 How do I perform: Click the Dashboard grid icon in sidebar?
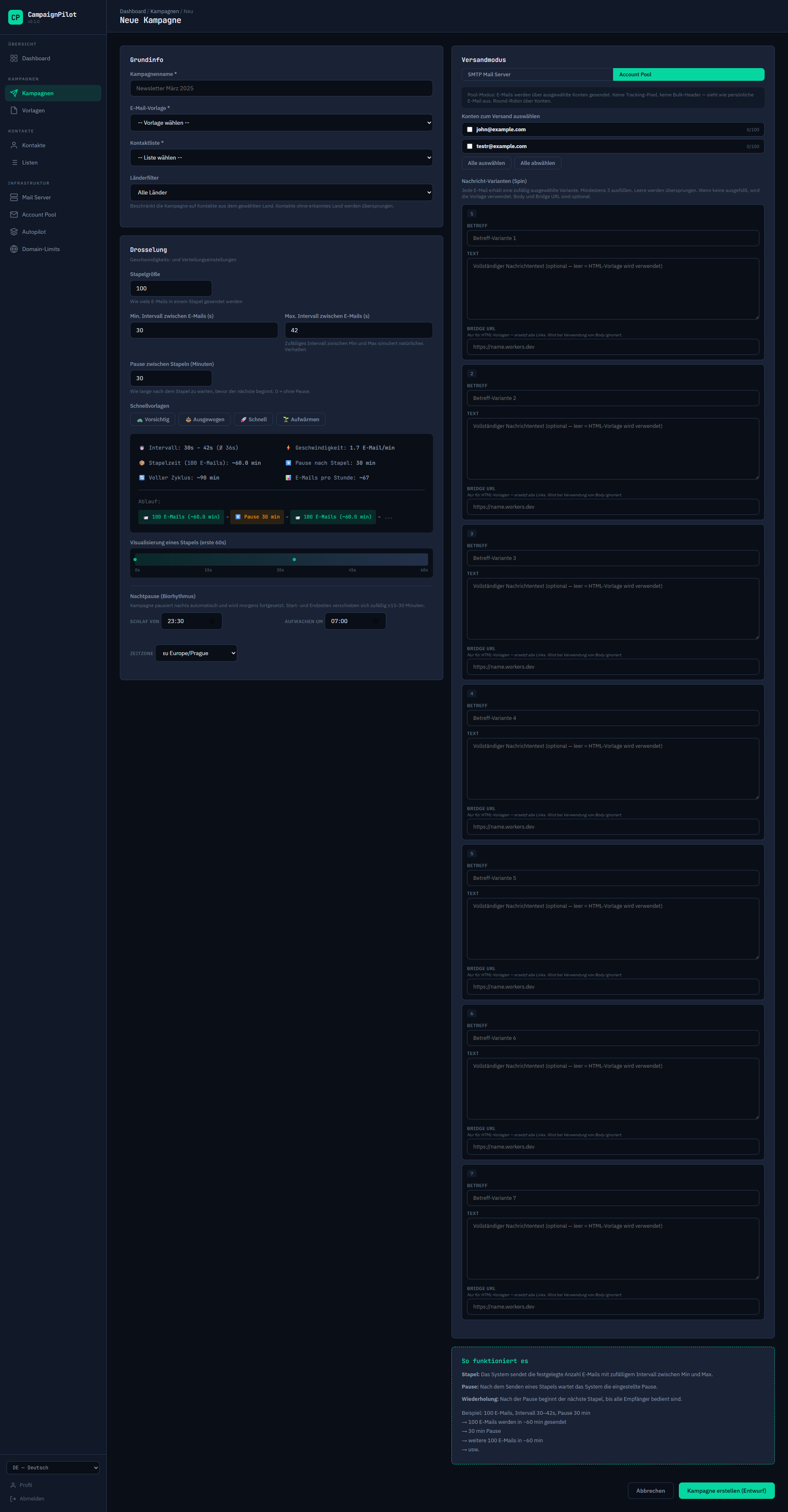tap(14, 58)
